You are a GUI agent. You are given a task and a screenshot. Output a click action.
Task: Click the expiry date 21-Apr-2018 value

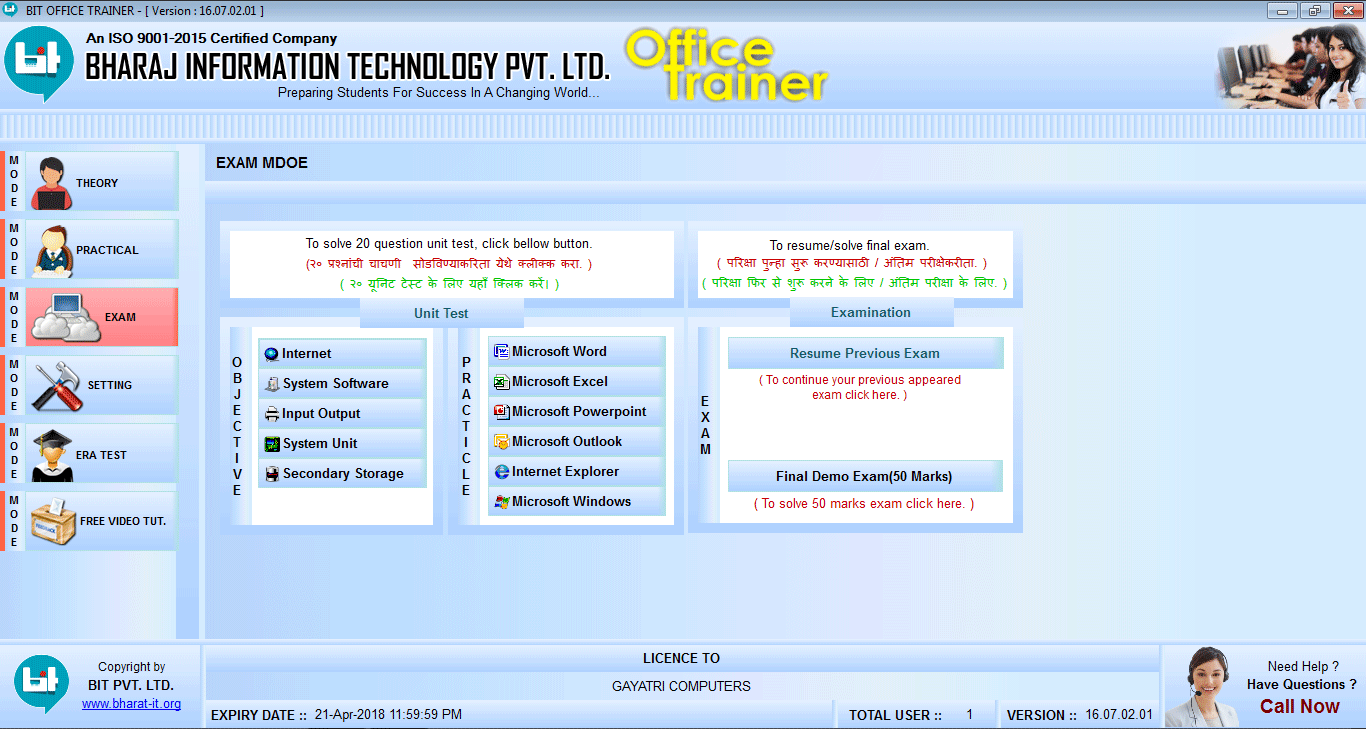388,715
